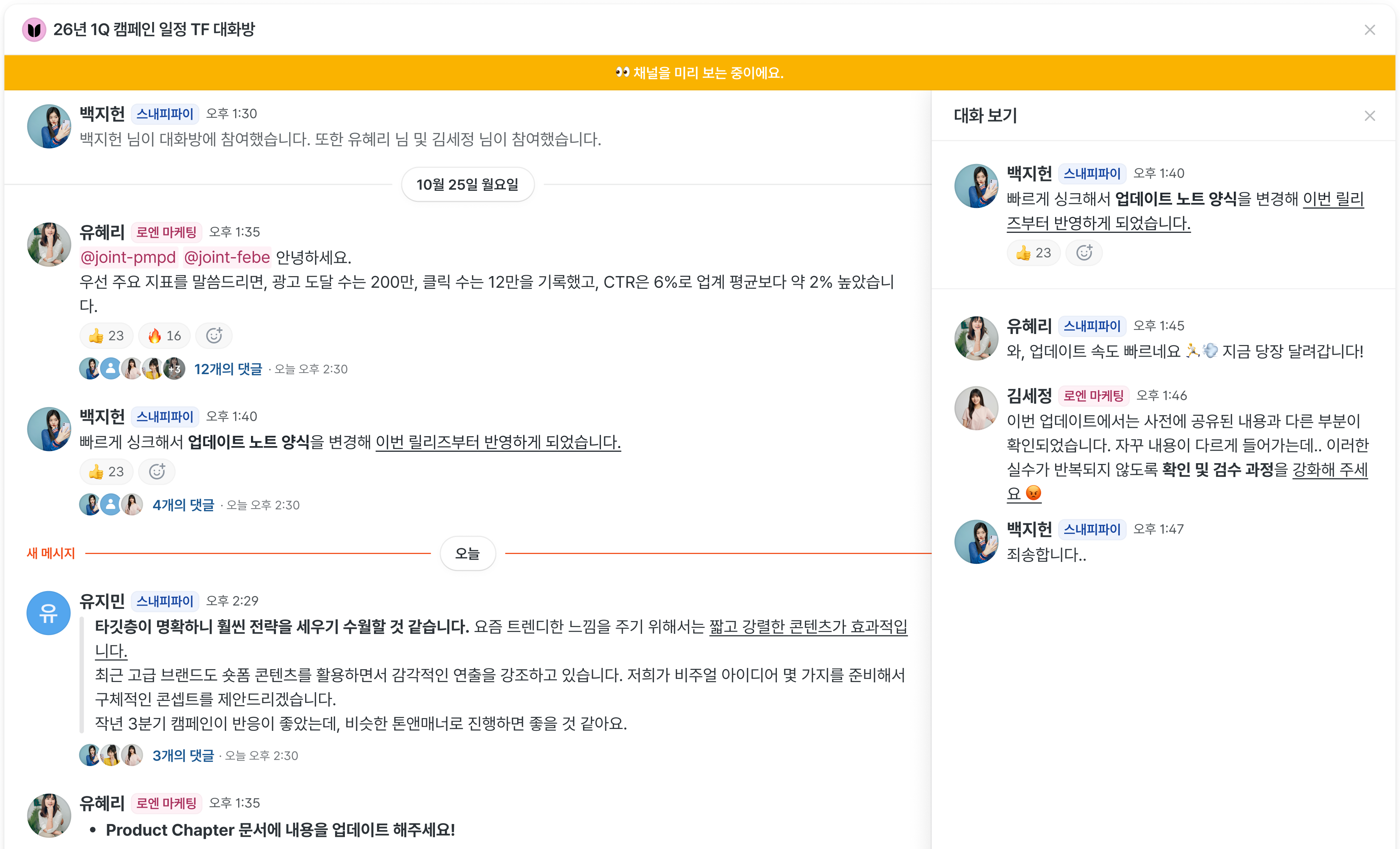Image resolution: width=1400 pixels, height=849 pixels.
Task: Click the @joint-pmpd mention
Action: [128, 258]
